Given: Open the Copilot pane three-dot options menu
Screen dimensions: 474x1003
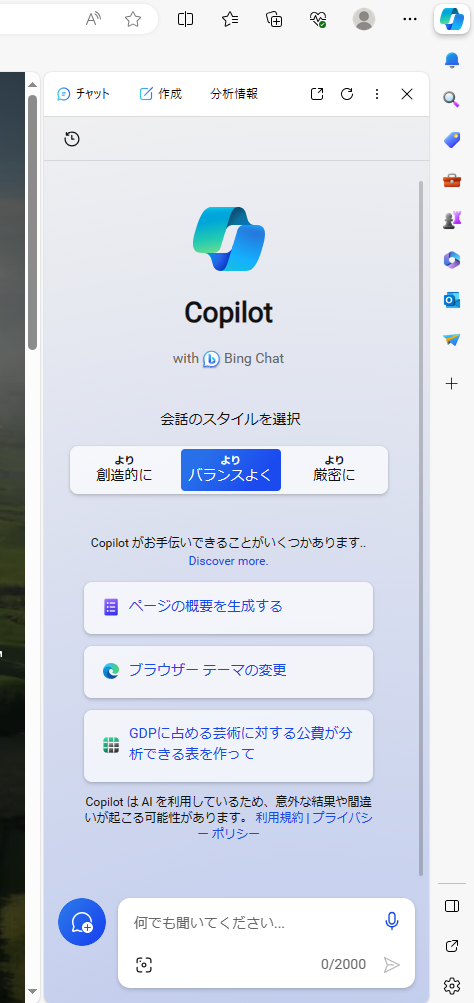Looking at the screenshot, I should pyautogui.click(x=377, y=94).
